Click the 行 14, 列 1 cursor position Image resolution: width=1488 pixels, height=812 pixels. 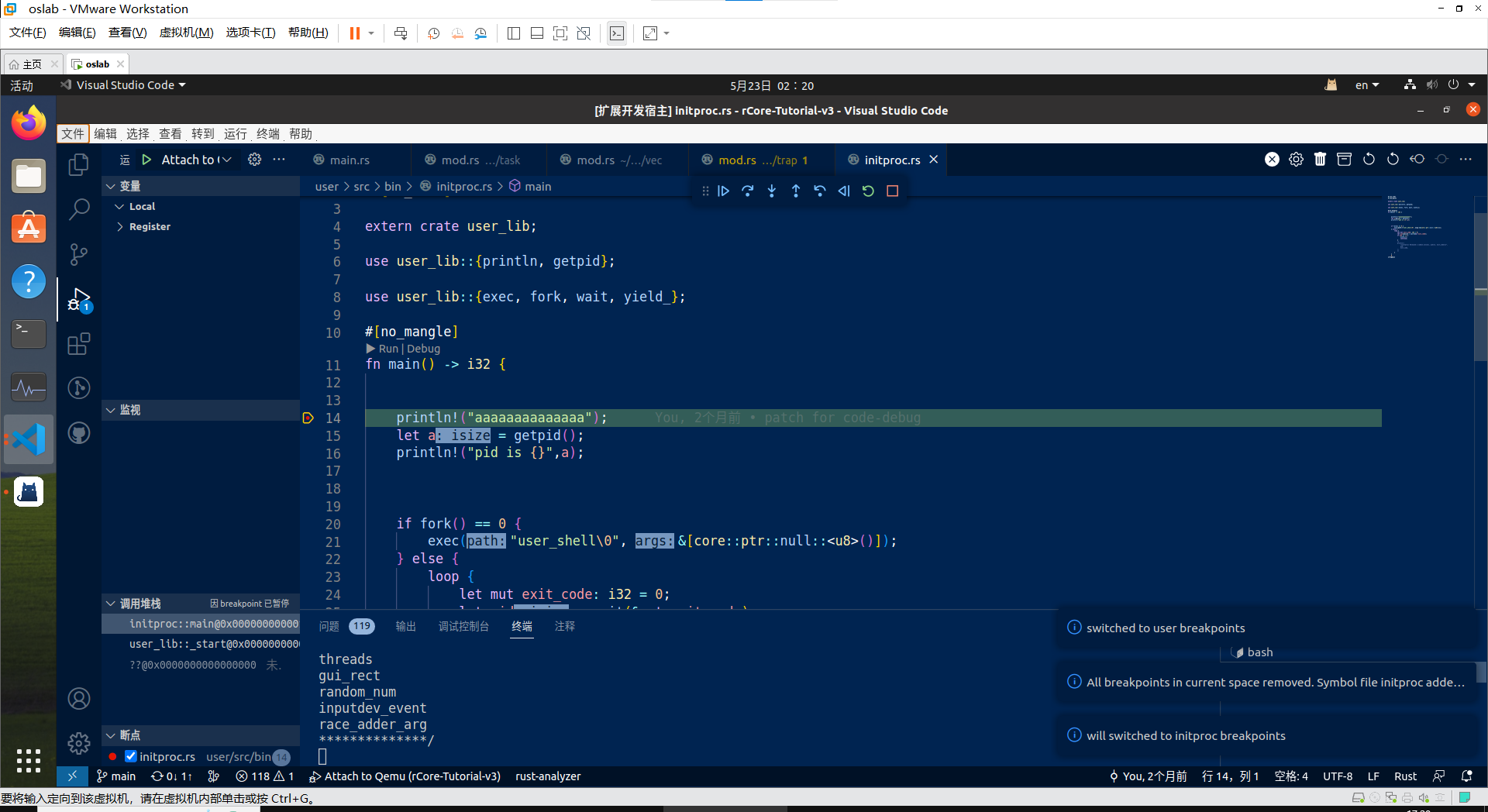[1230, 776]
